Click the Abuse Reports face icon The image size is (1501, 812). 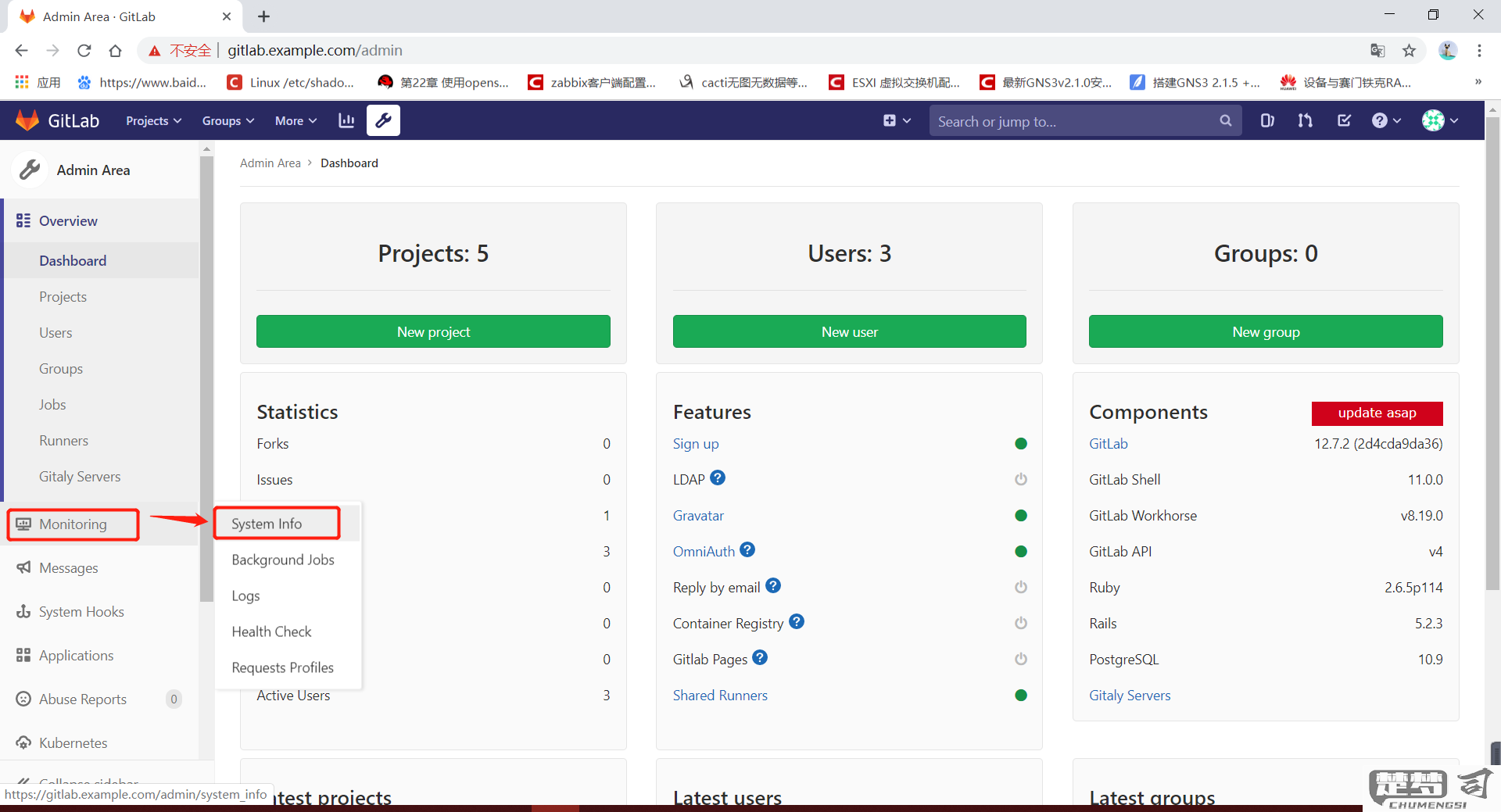23,699
